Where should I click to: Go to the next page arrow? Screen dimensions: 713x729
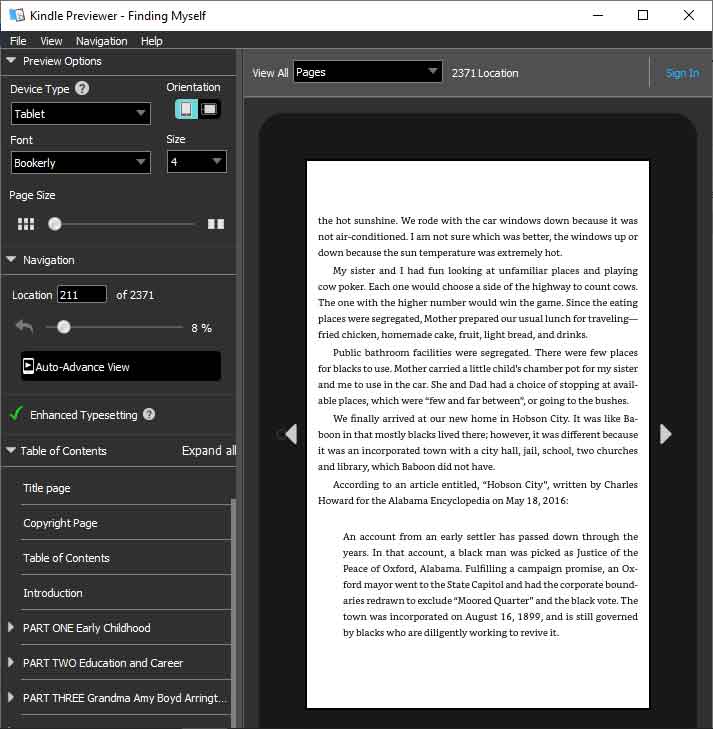666,434
